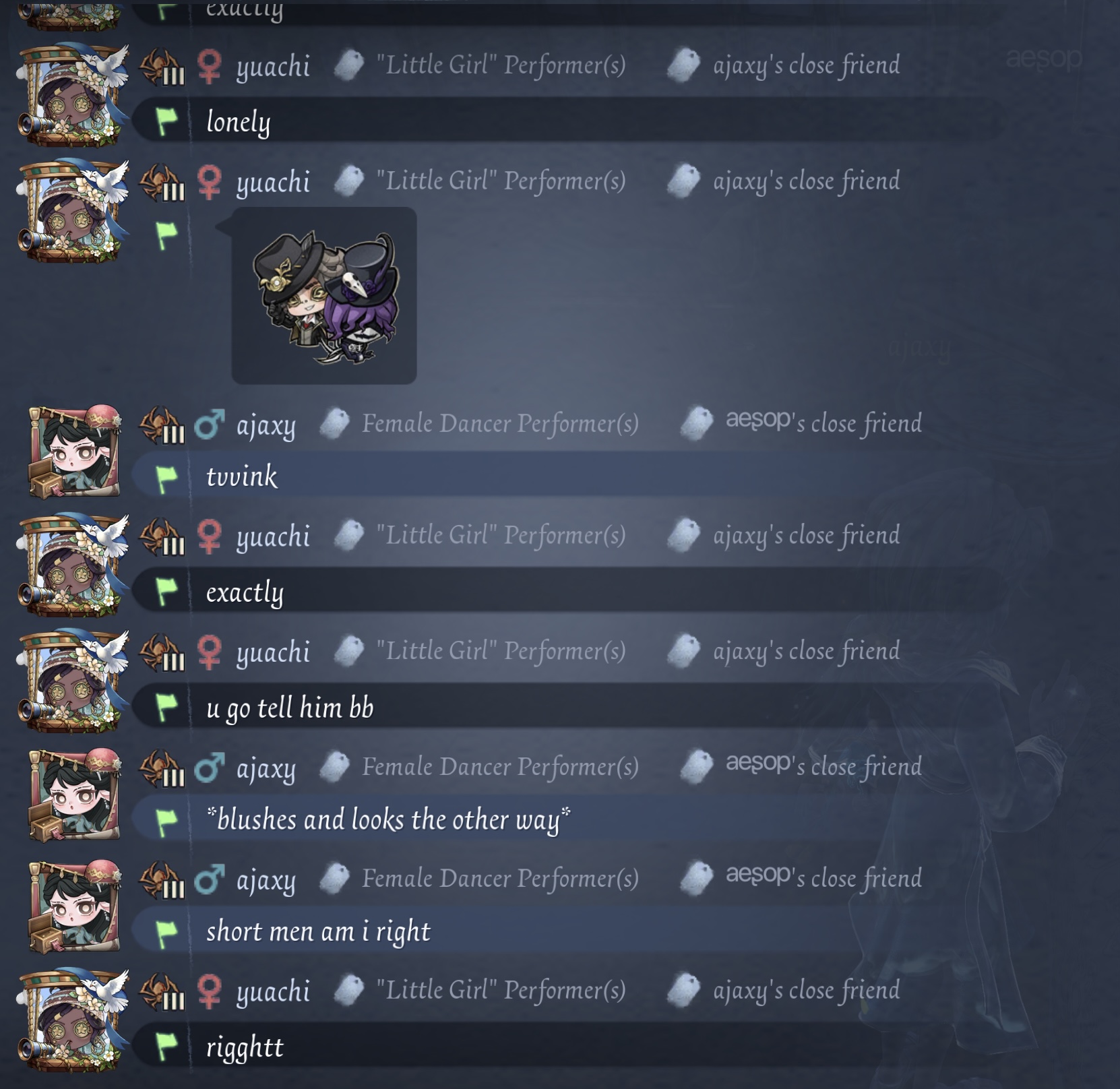Click the top hat chibi sticker image
The width and height of the screenshot is (1120, 1089).
pos(324,296)
